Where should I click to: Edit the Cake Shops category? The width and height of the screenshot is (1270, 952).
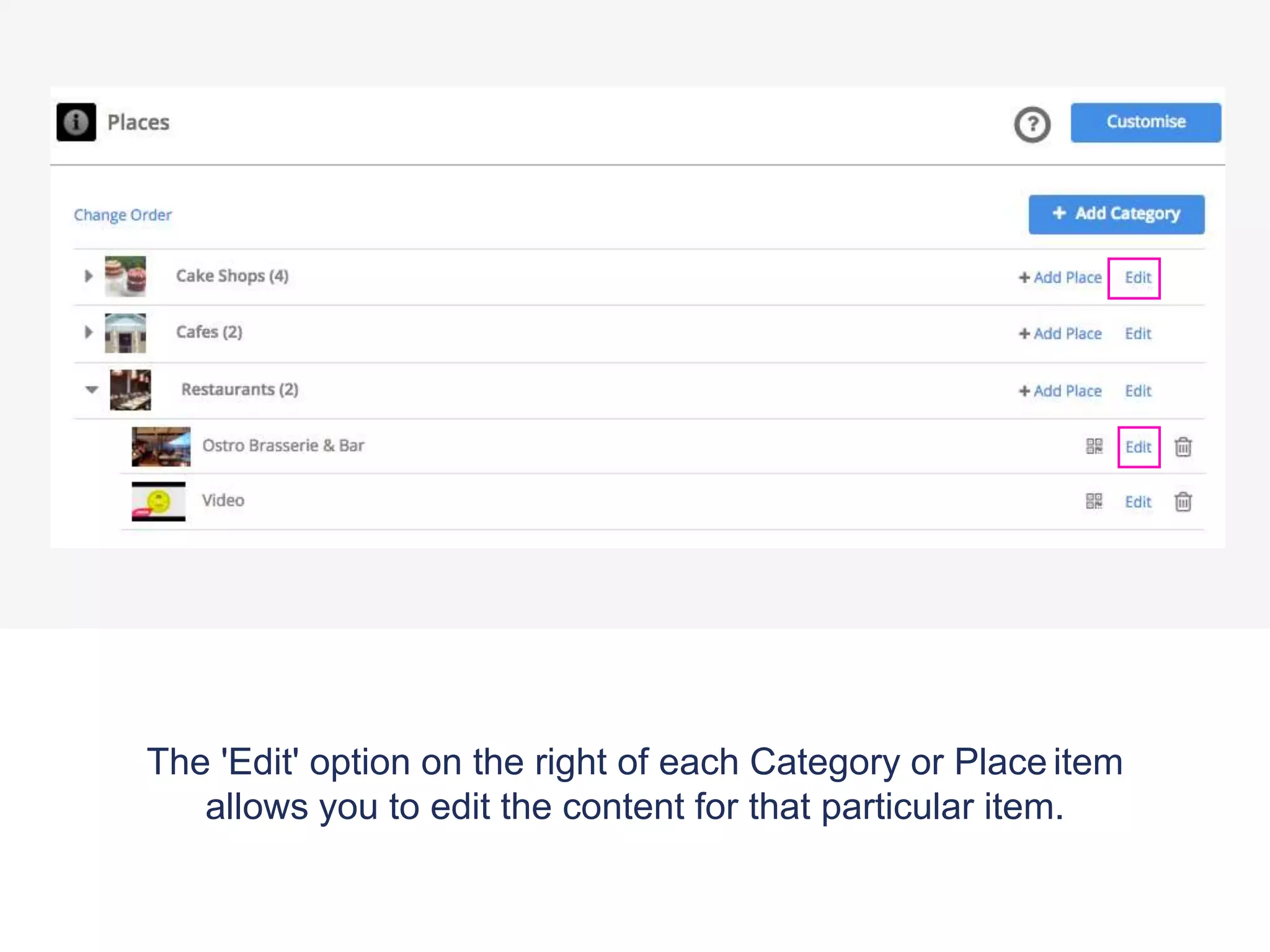[1138, 278]
